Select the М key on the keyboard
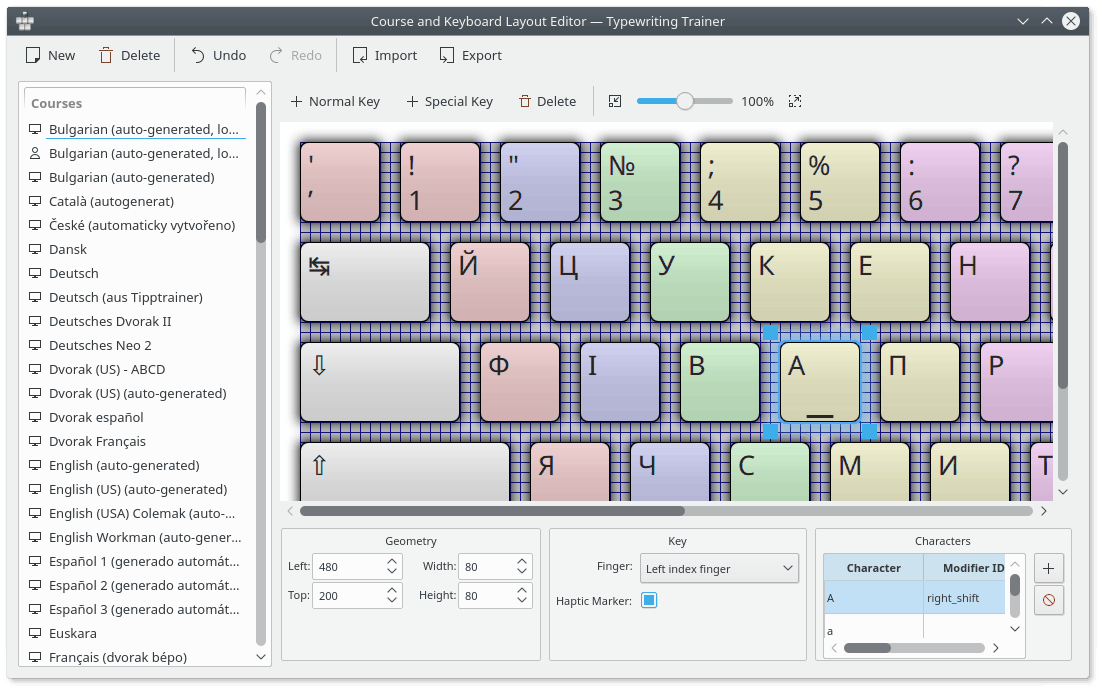1102x691 pixels. pyautogui.click(x=869, y=471)
